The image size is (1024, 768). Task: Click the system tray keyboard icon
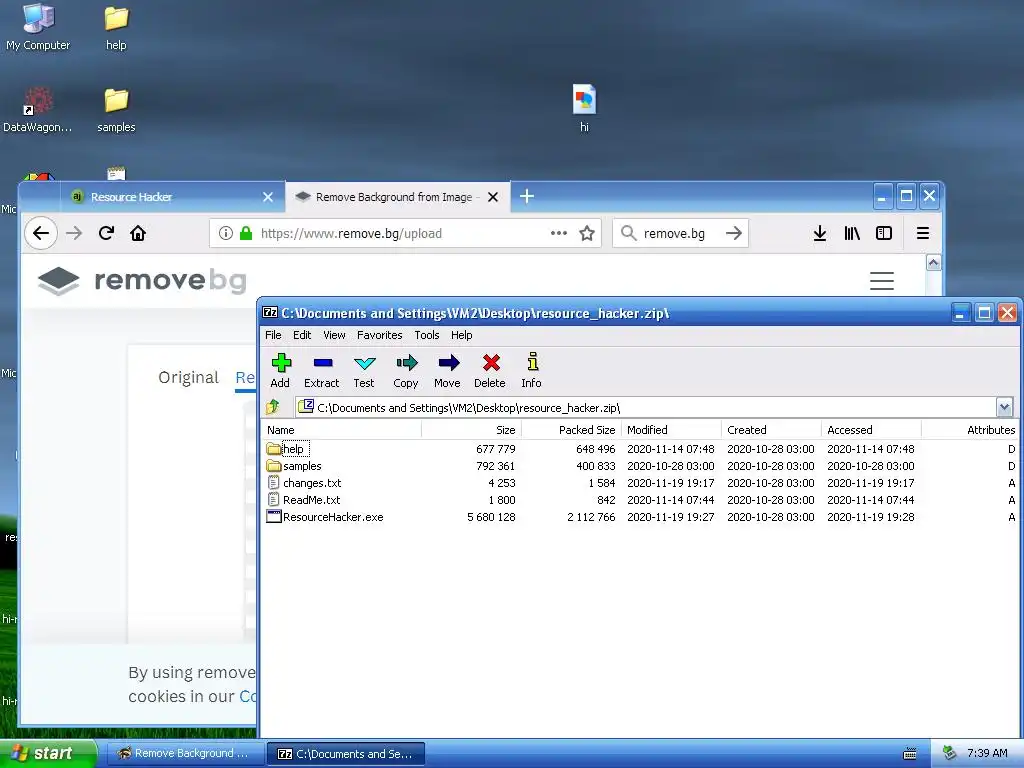tap(910, 754)
